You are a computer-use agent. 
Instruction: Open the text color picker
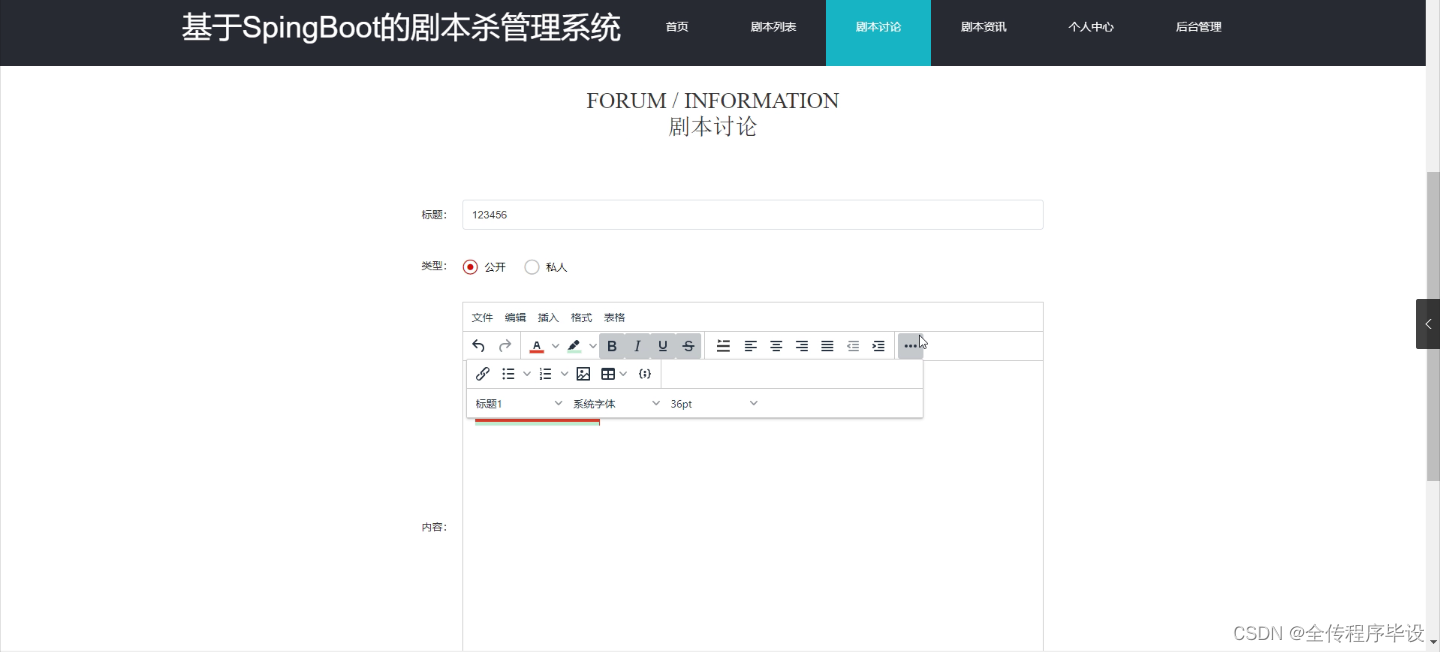pyautogui.click(x=537, y=346)
